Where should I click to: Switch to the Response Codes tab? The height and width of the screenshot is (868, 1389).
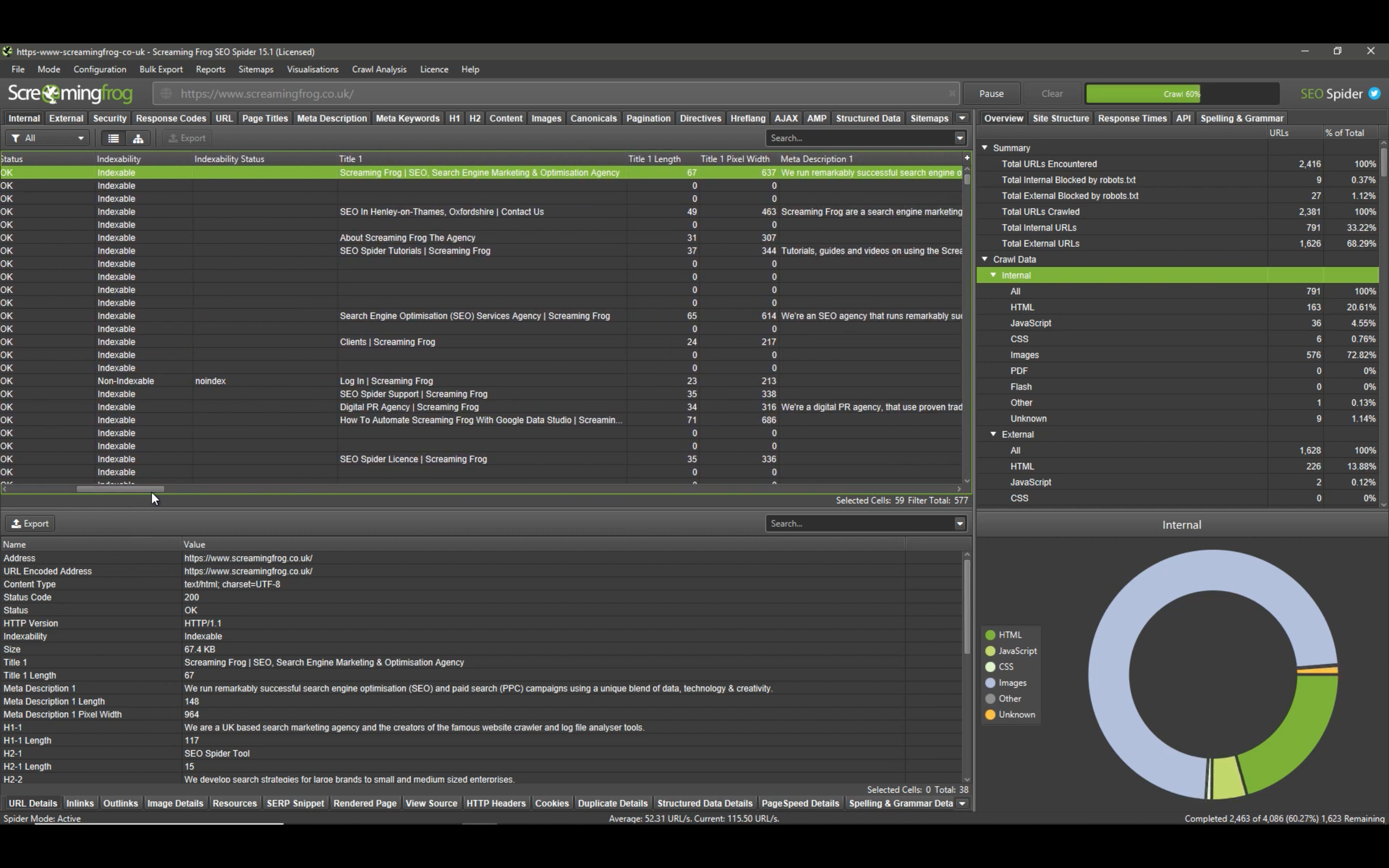pyautogui.click(x=171, y=118)
